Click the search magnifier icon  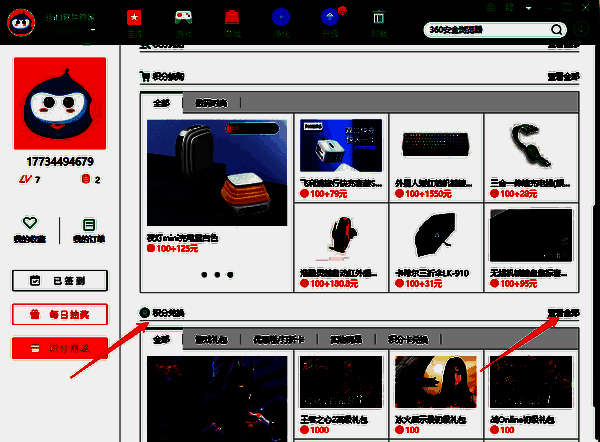click(x=556, y=29)
